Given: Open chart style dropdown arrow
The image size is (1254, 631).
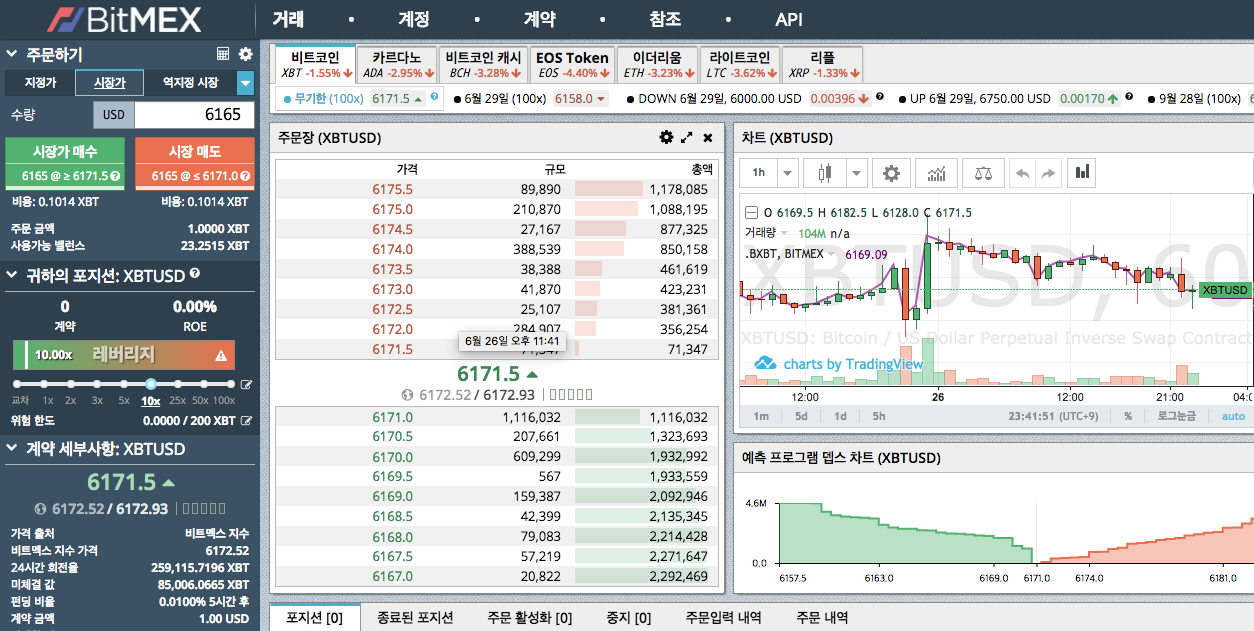Looking at the screenshot, I should [x=857, y=173].
